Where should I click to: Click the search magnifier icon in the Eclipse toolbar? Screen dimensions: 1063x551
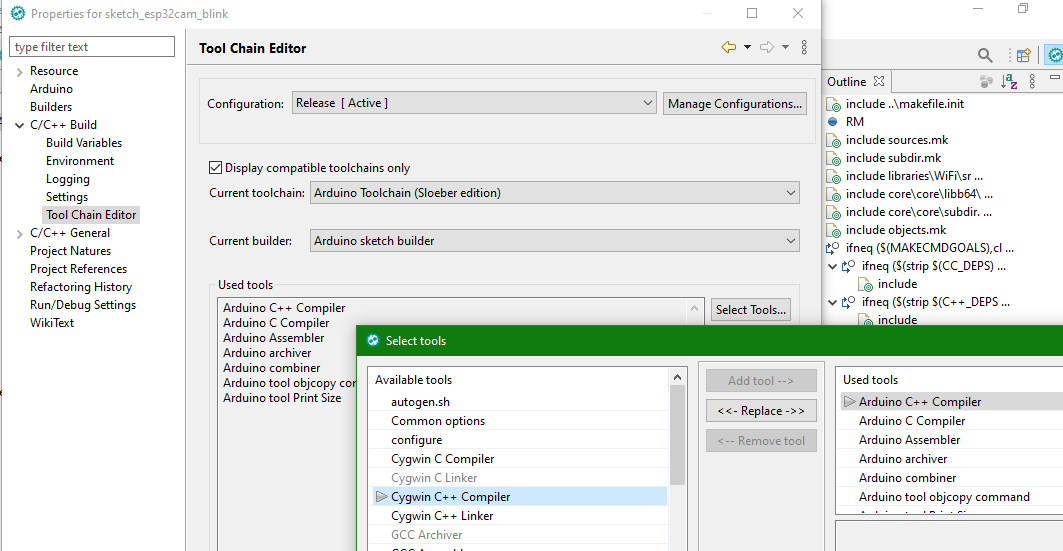[x=985, y=55]
